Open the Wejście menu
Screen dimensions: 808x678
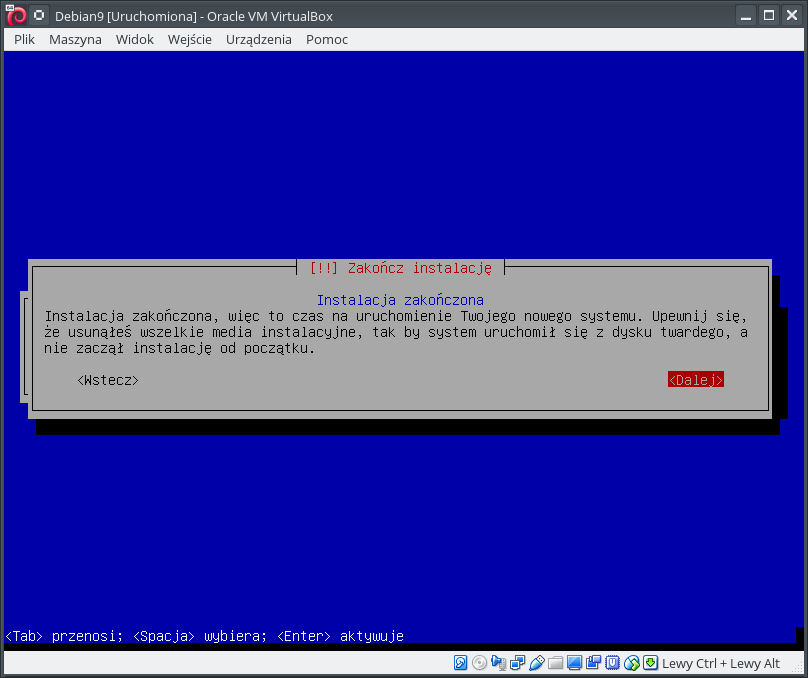pos(190,39)
